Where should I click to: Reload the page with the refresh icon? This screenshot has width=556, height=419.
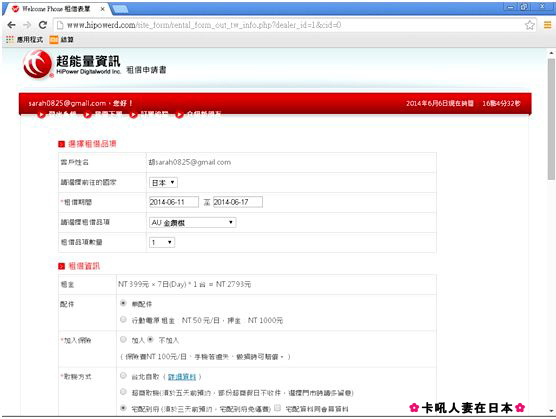click(43, 25)
